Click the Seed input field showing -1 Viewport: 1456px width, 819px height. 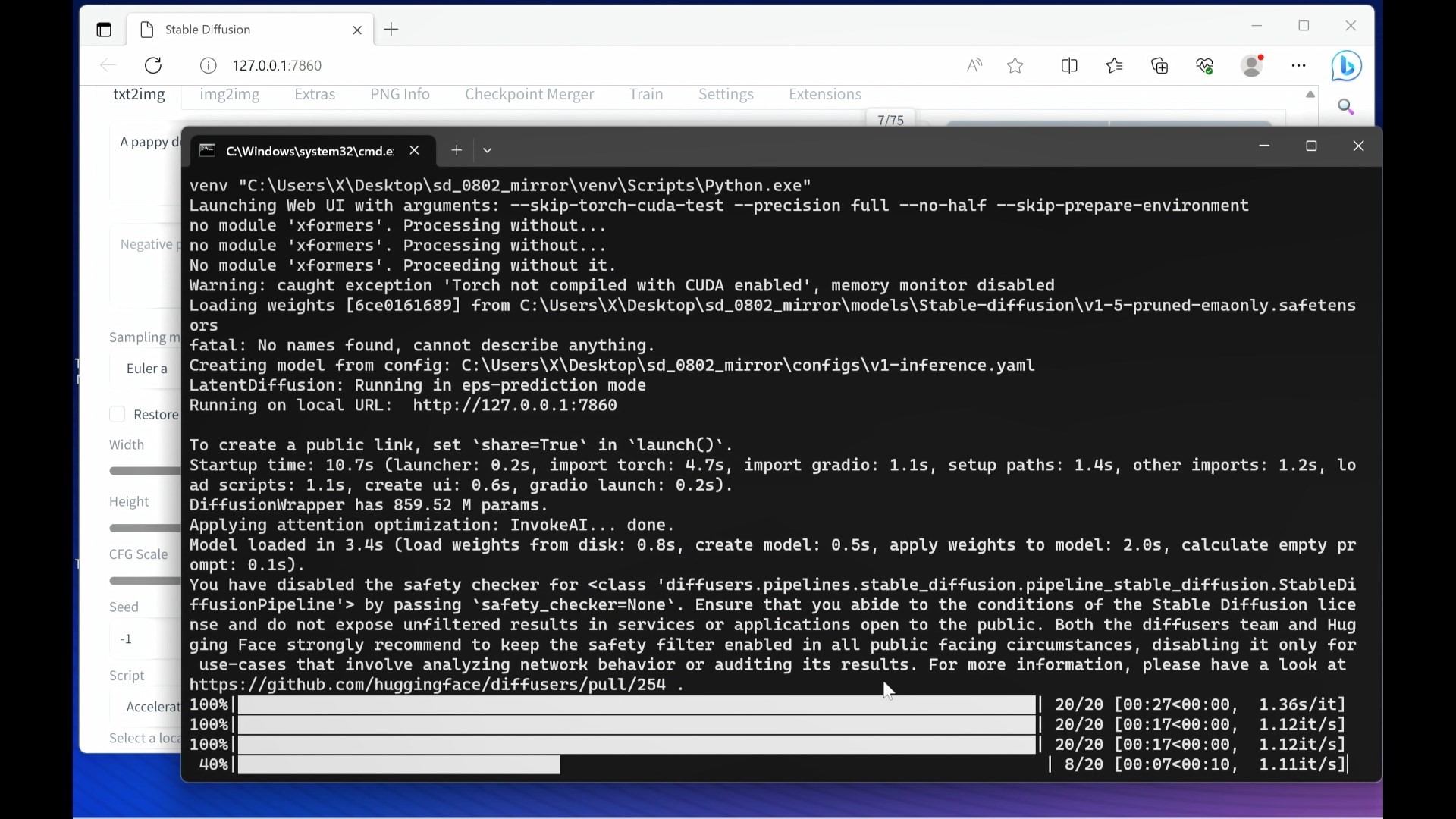click(146, 639)
